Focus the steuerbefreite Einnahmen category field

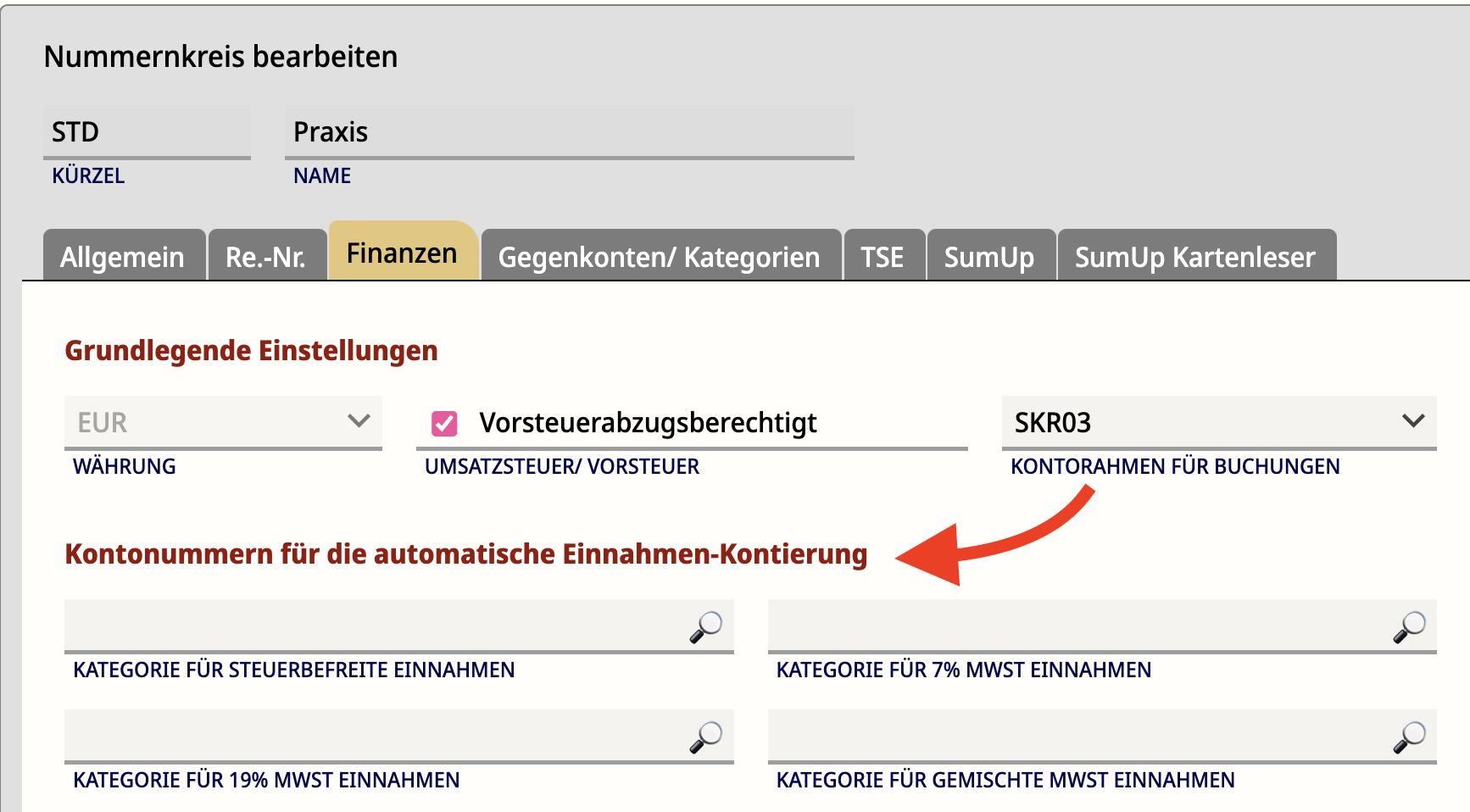(x=373, y=627)
